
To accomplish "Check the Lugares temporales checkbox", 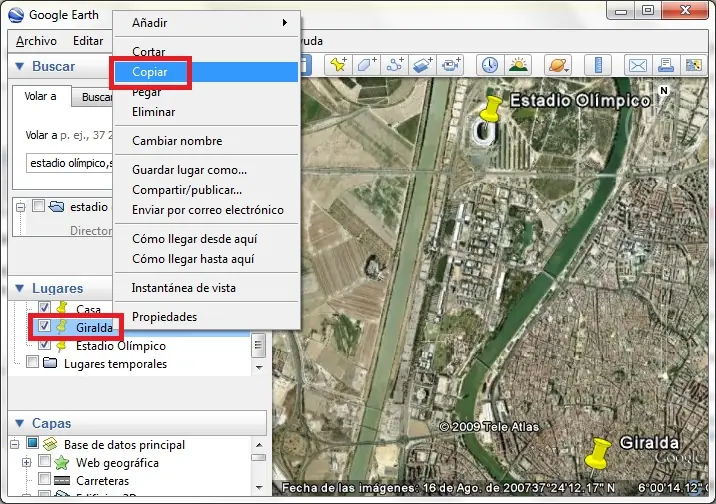I will click(x=32, y=362).
